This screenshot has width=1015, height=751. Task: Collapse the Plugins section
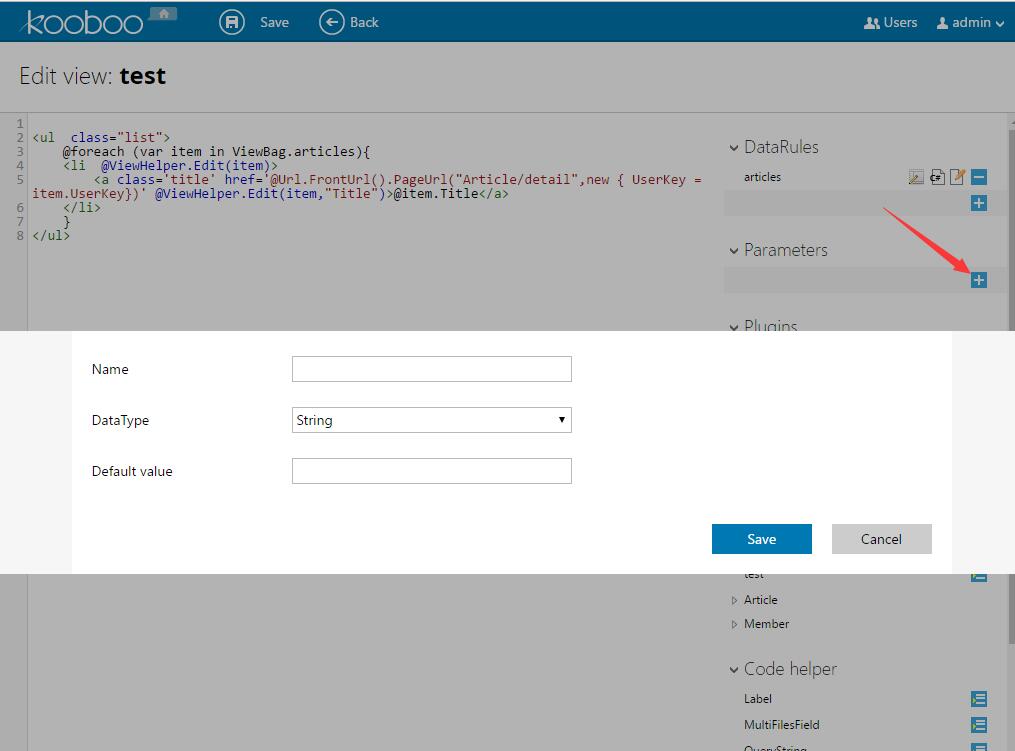point(733,326)
